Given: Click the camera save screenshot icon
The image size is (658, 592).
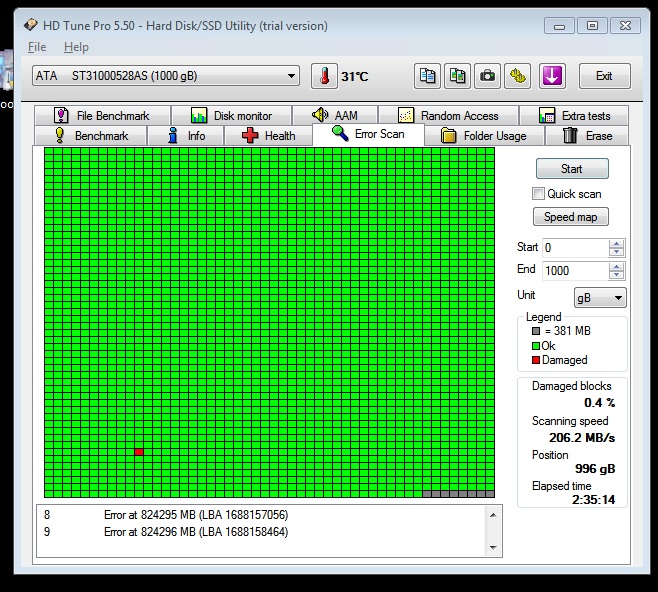Looking at the screenshot, I should pyautogui.click(x=487, y=76).
